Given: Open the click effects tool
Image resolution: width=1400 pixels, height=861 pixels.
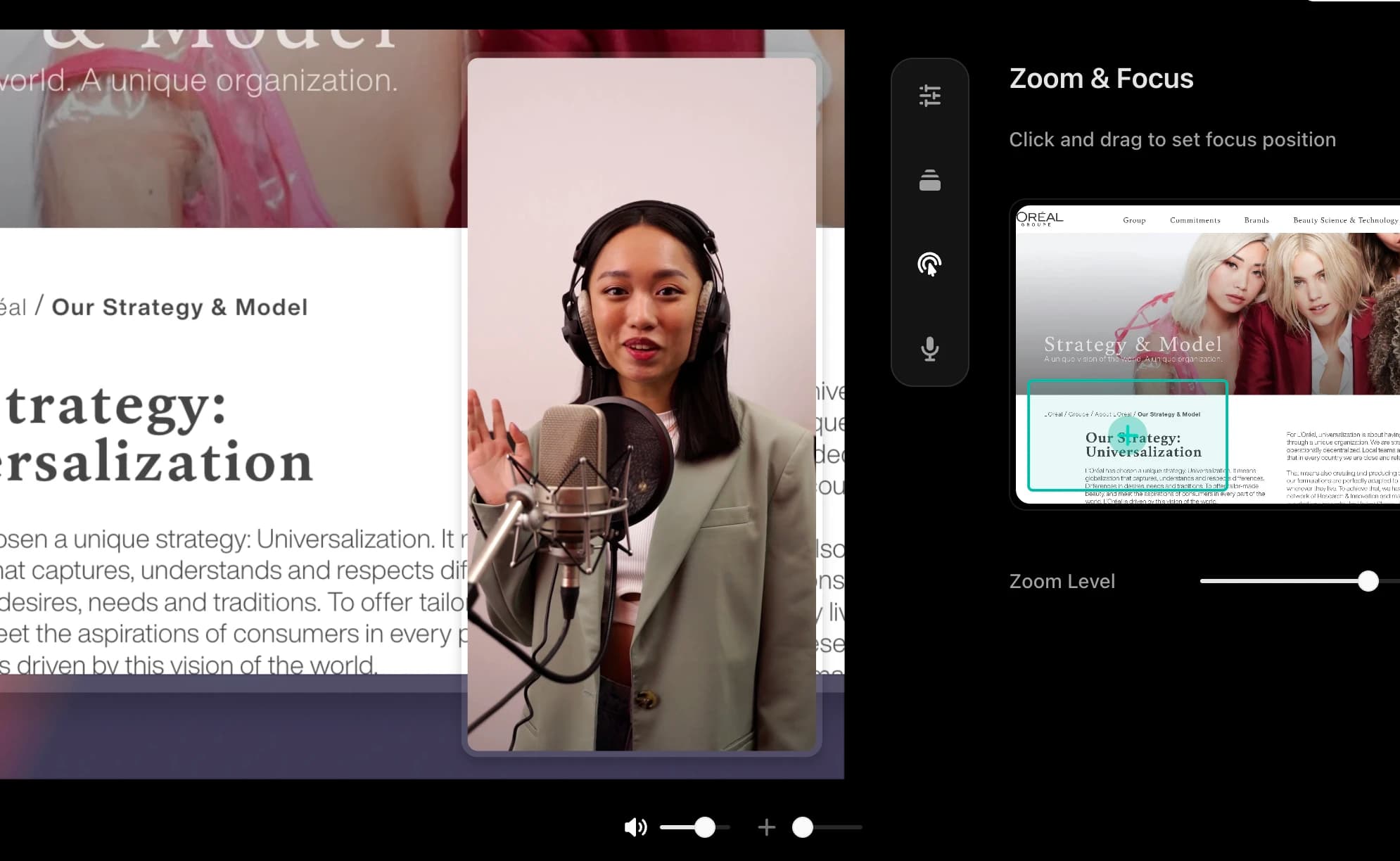Looking at the screenshot, I should point(930,266).
